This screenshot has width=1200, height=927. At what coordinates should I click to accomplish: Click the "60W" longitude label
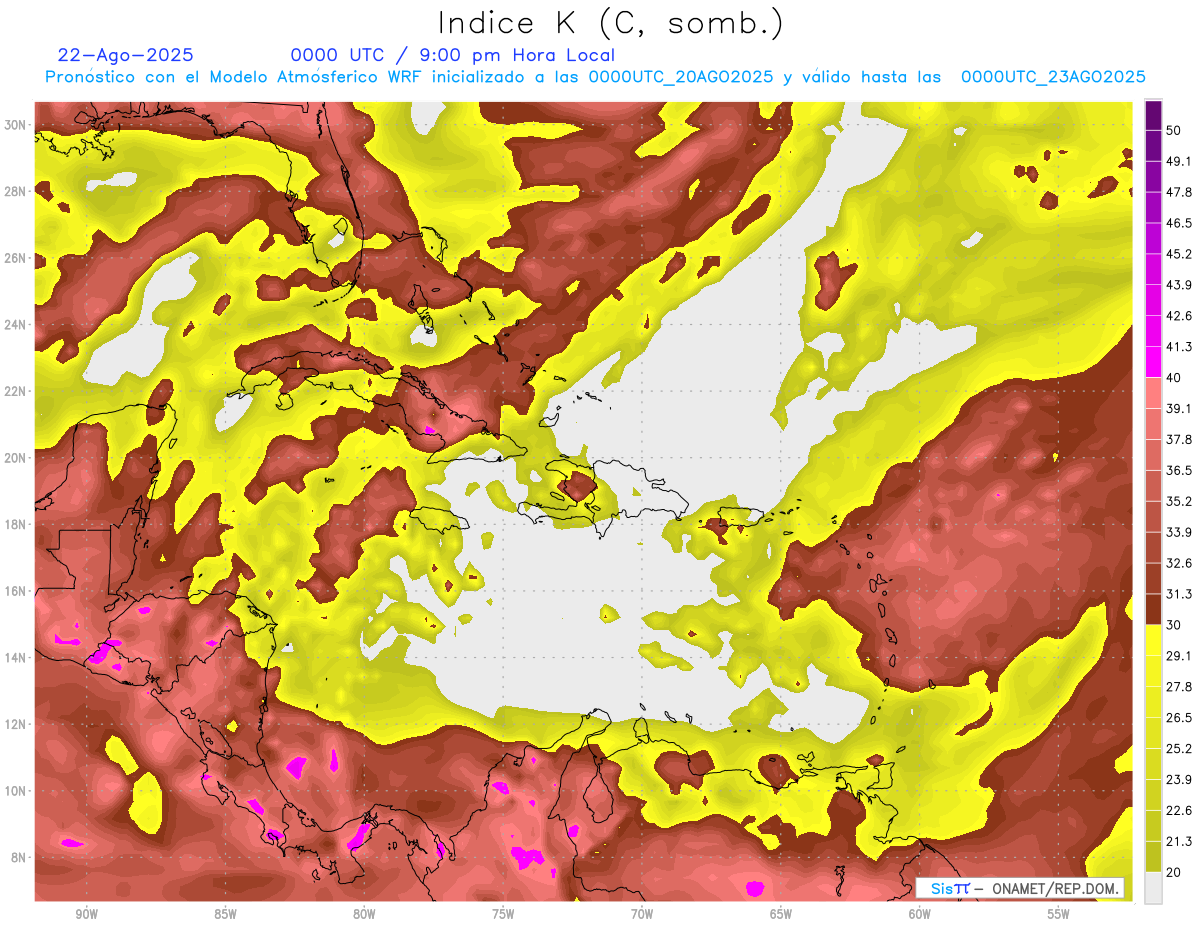point(920,914)
